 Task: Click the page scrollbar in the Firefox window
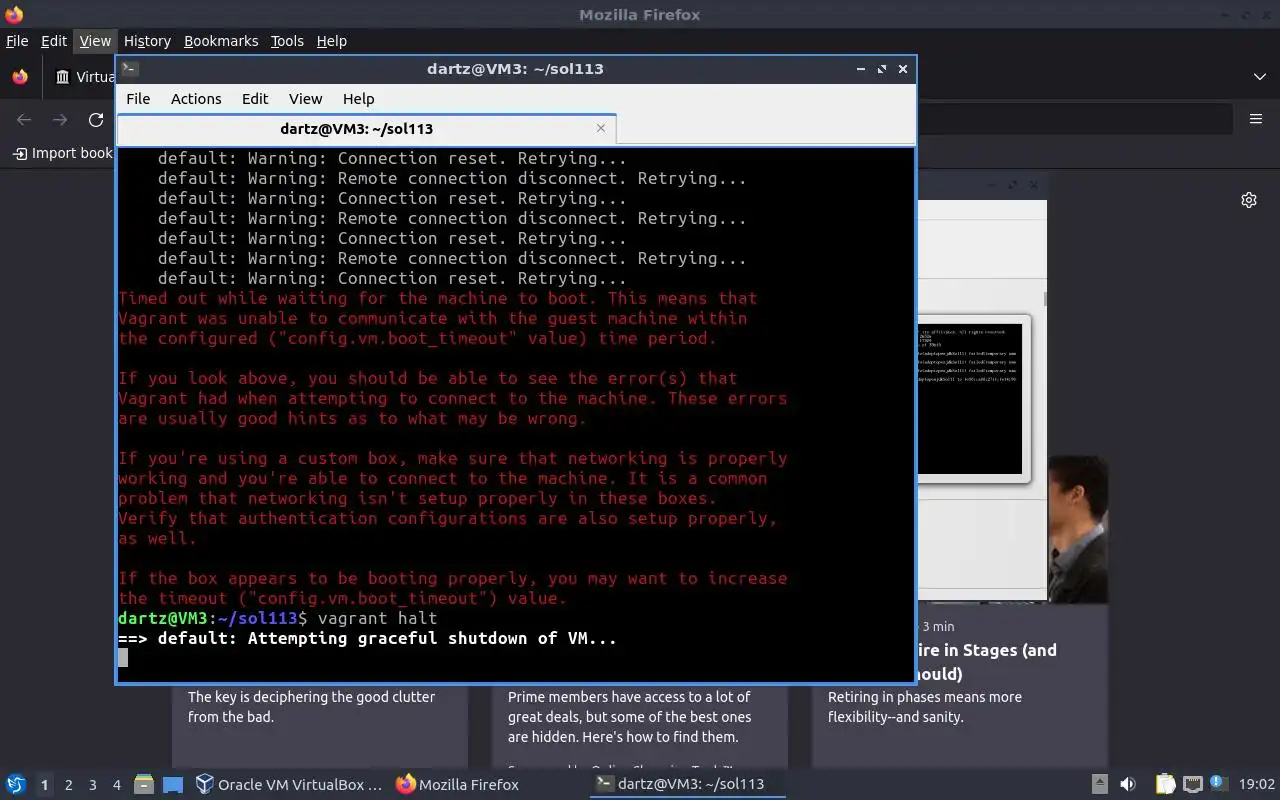(1045, 298)
